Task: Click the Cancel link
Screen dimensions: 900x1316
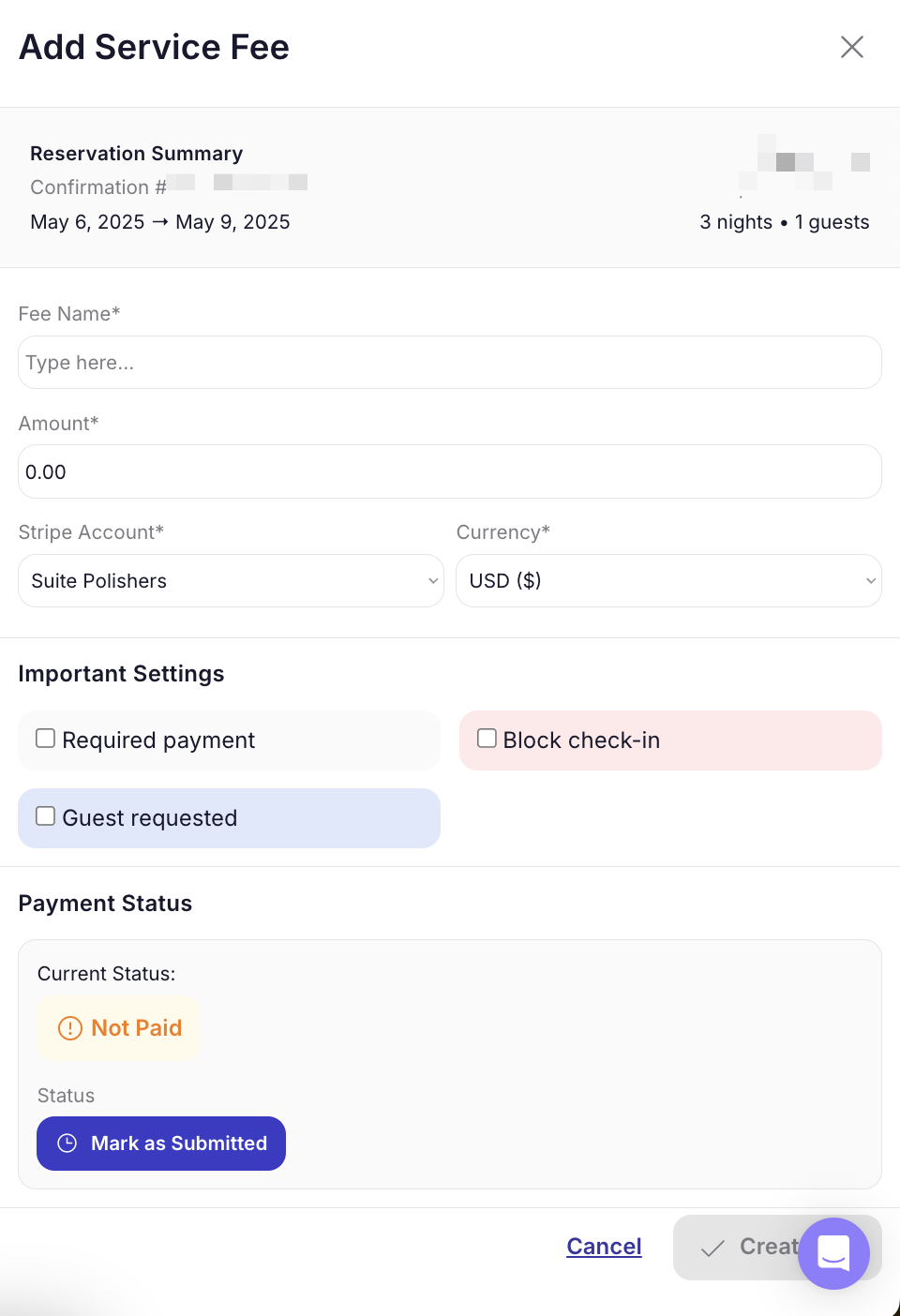Action: pyautogui.click(x=604, y=1247)
